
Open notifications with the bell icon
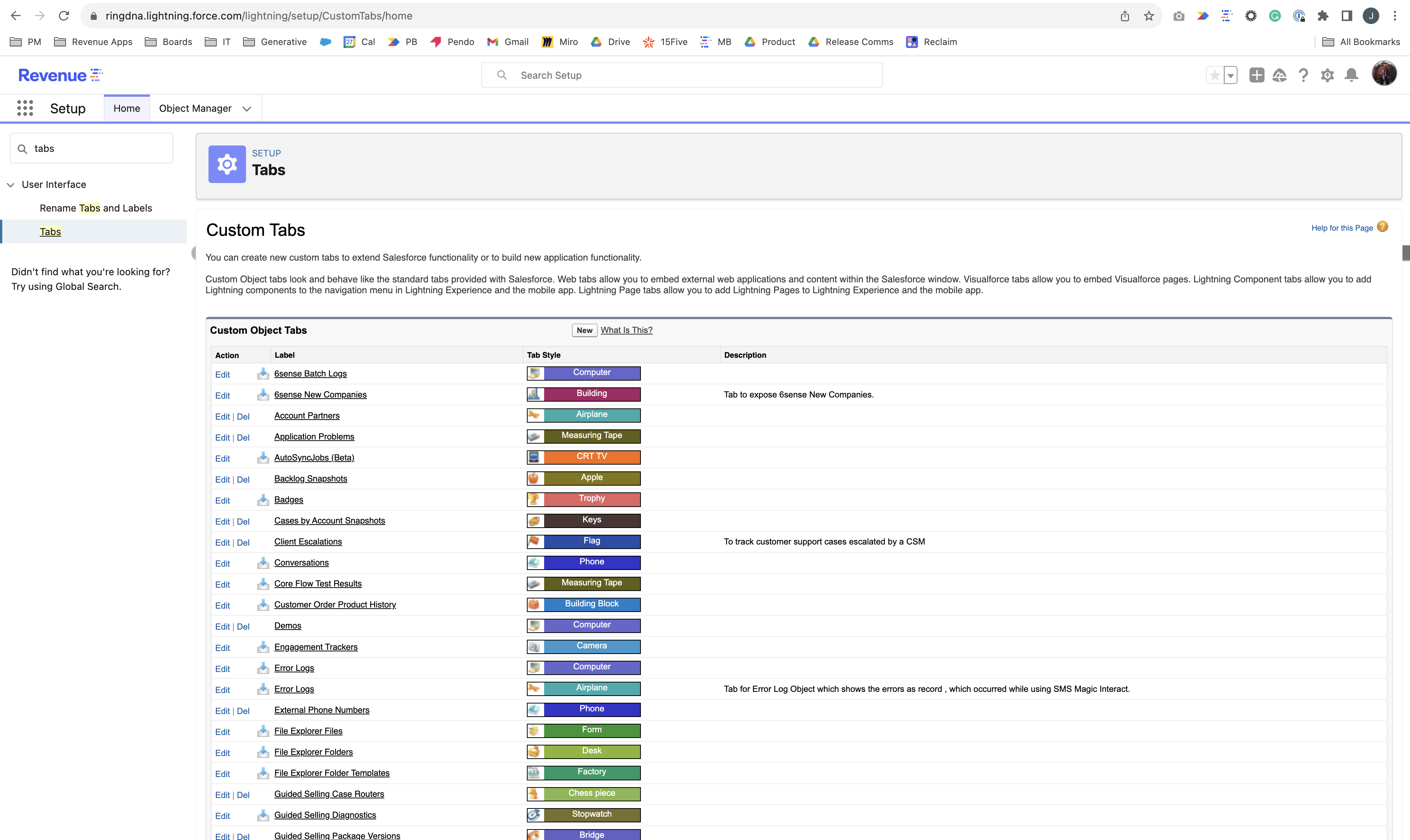(x=1352, y=75)
